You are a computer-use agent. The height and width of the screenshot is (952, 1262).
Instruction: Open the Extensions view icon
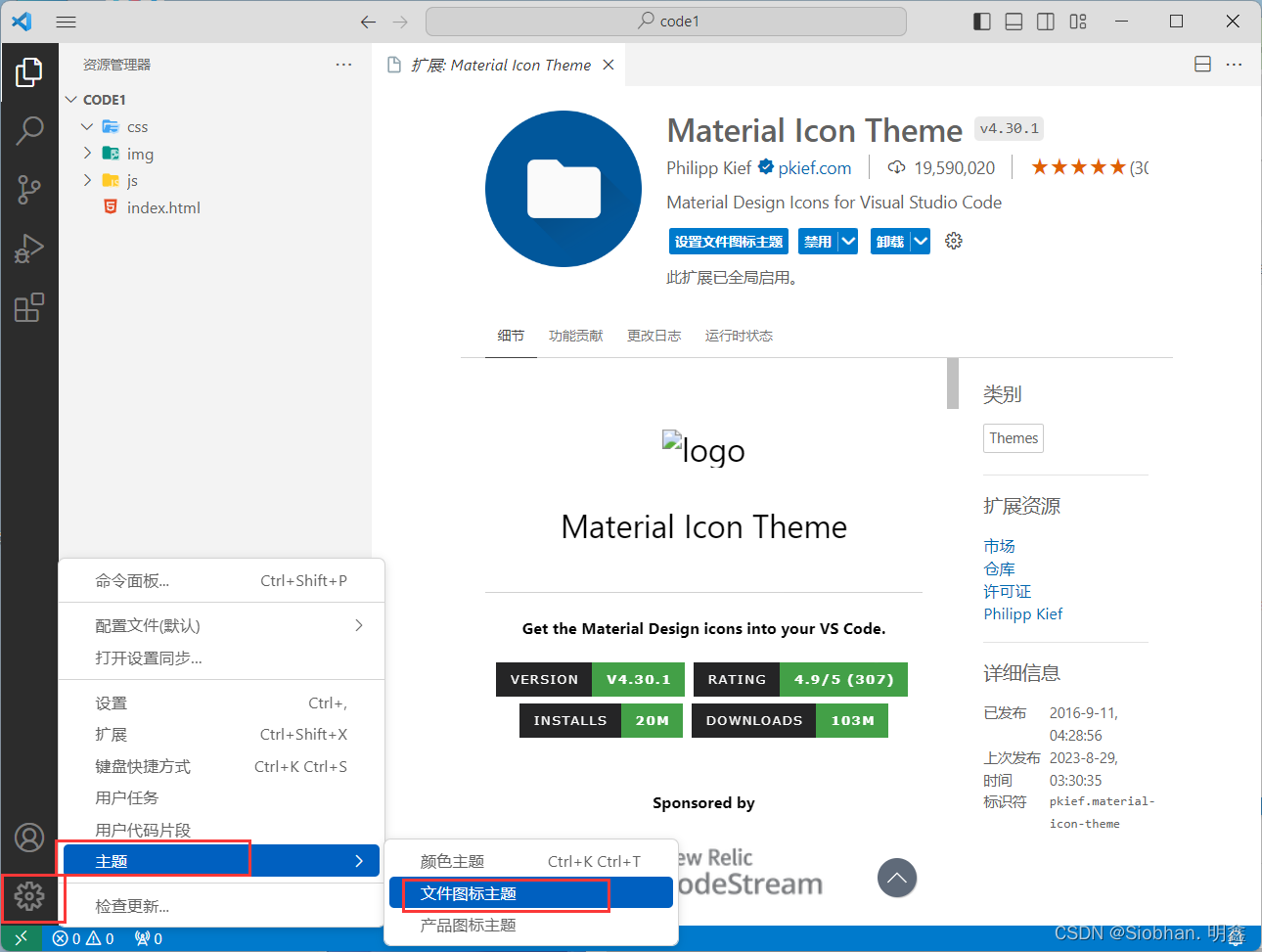tap(29, 307)
